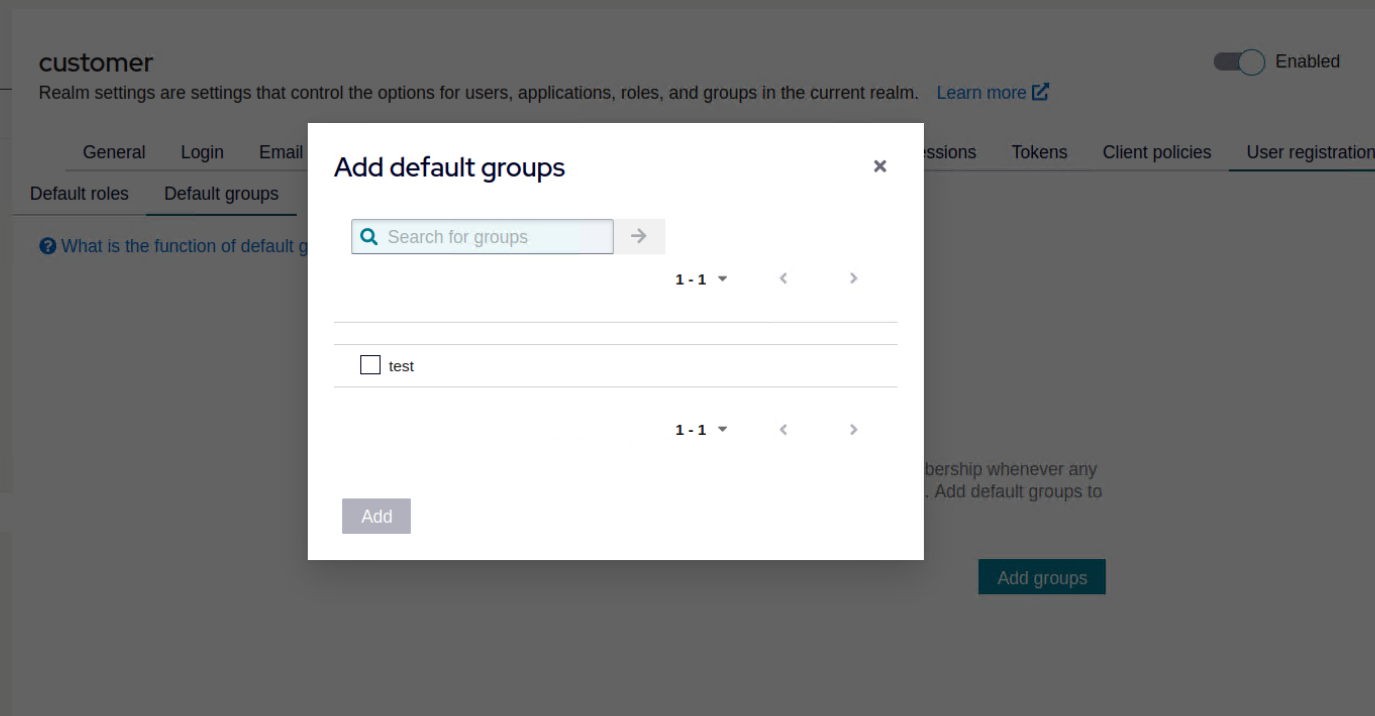Click the Add groups button
Image resolution: width=1375 pixels, height=716 pixels.
point(1041,577)
